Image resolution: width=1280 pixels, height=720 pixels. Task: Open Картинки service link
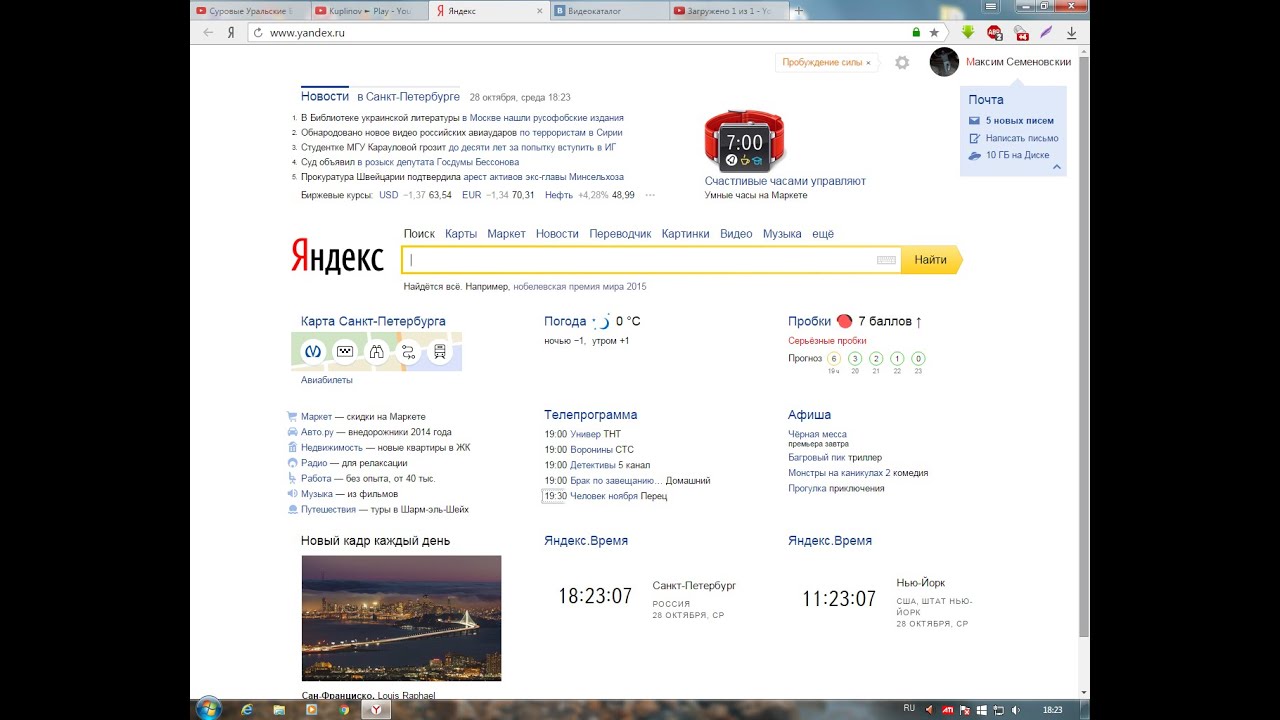[686, 234]
